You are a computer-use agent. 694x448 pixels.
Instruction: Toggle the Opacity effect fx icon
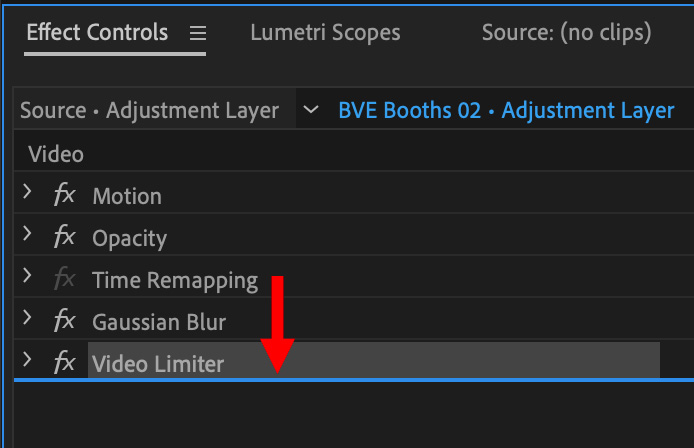click(64, 236)
